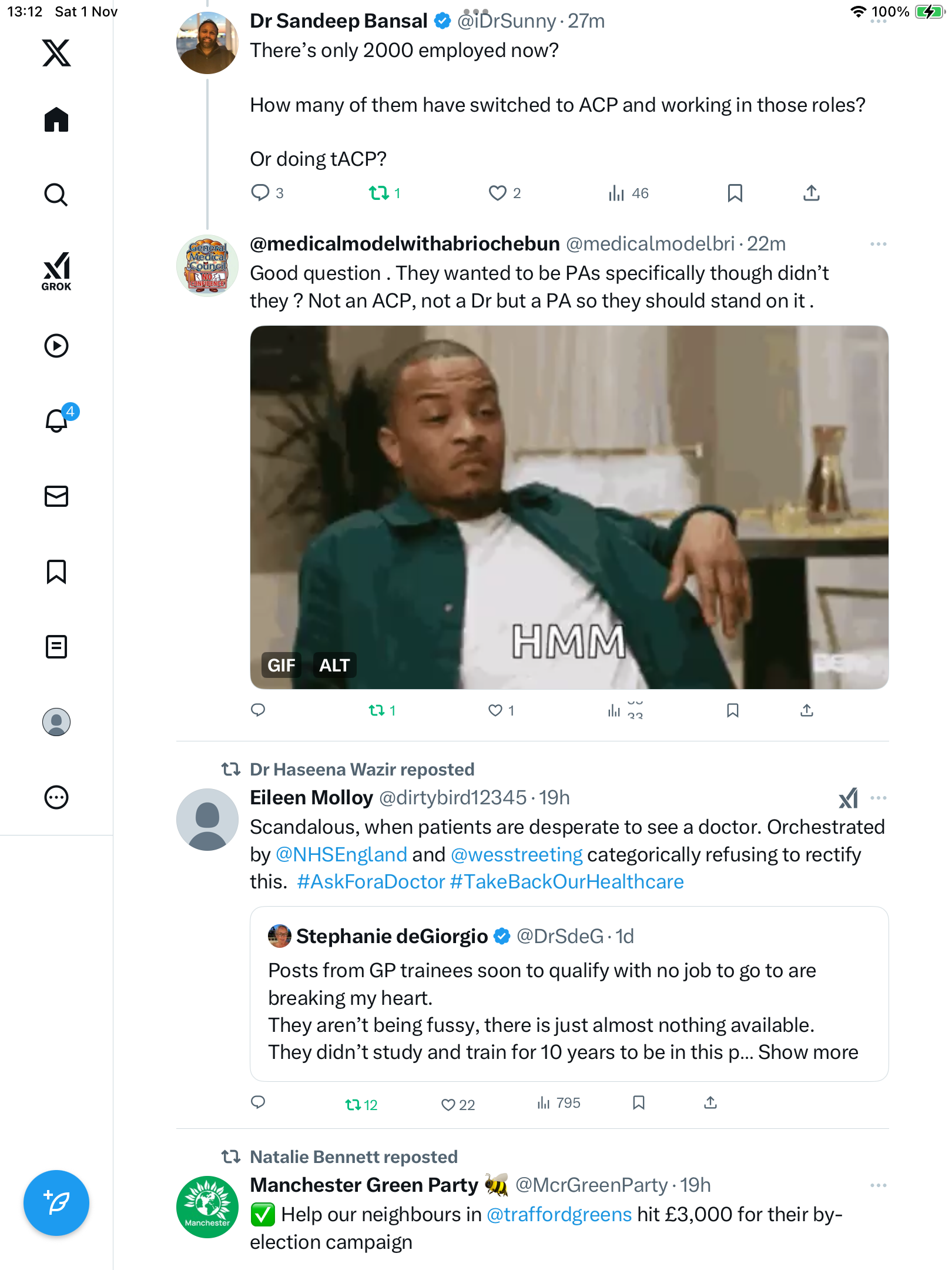
Task: Open more options on Eileen Molloy's post
Action: tap(878, 798)
